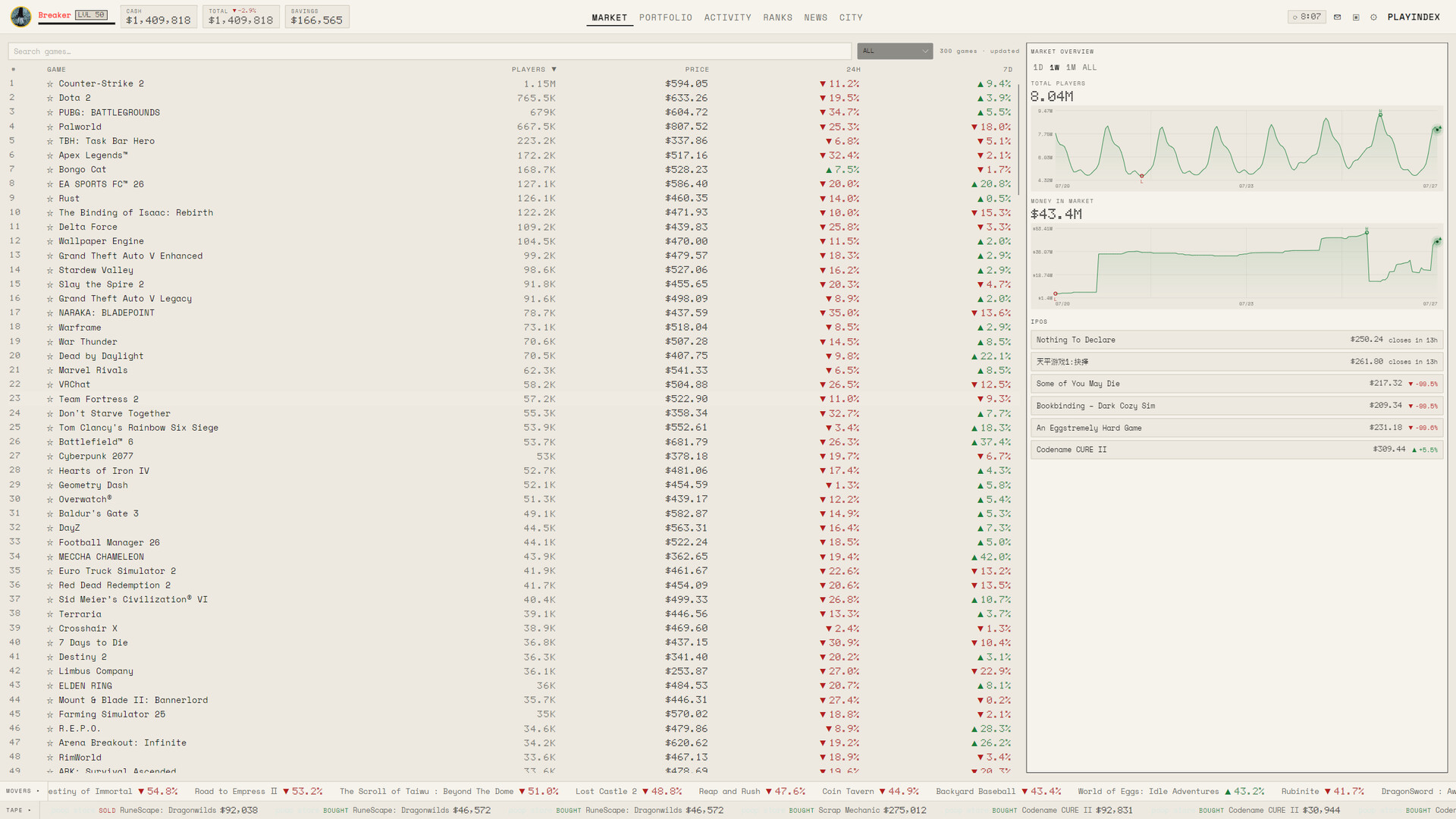This screenshot has height=819, width=1456.
Task: Open the Some of You May Die IPO
Action: tap(1237, 384)
